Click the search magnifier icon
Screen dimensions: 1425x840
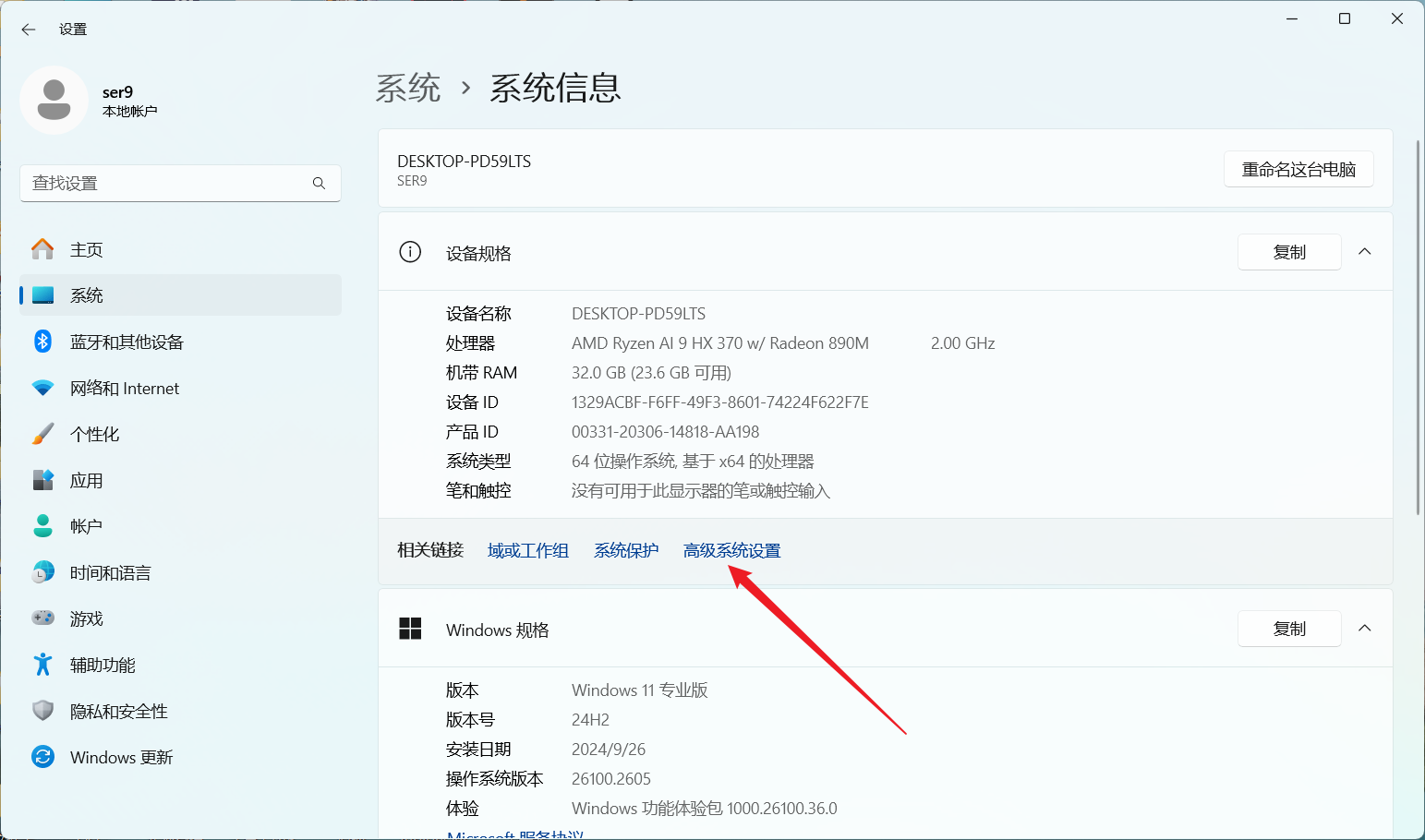319,184
